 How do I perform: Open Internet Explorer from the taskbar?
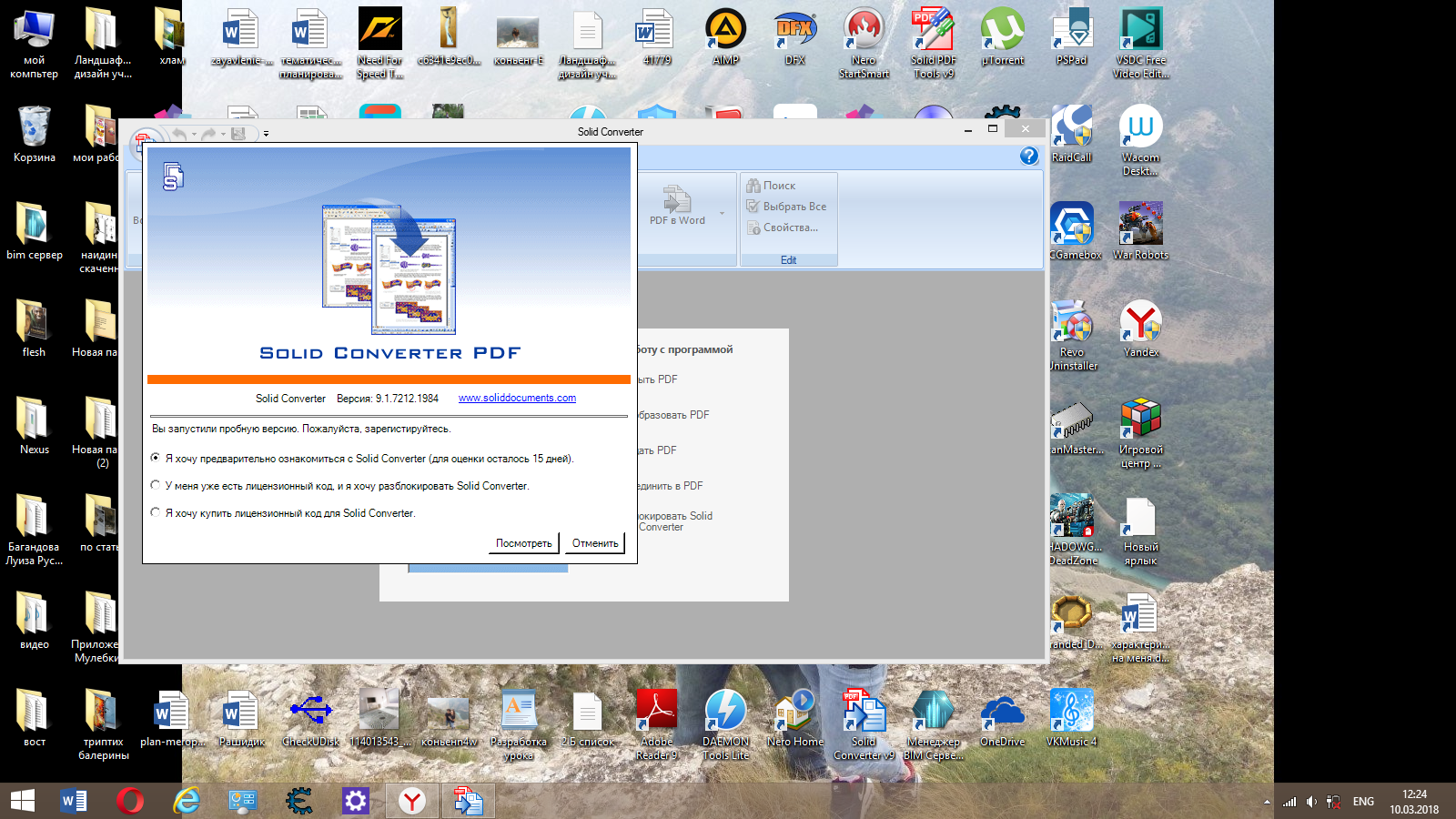point(187,801)
